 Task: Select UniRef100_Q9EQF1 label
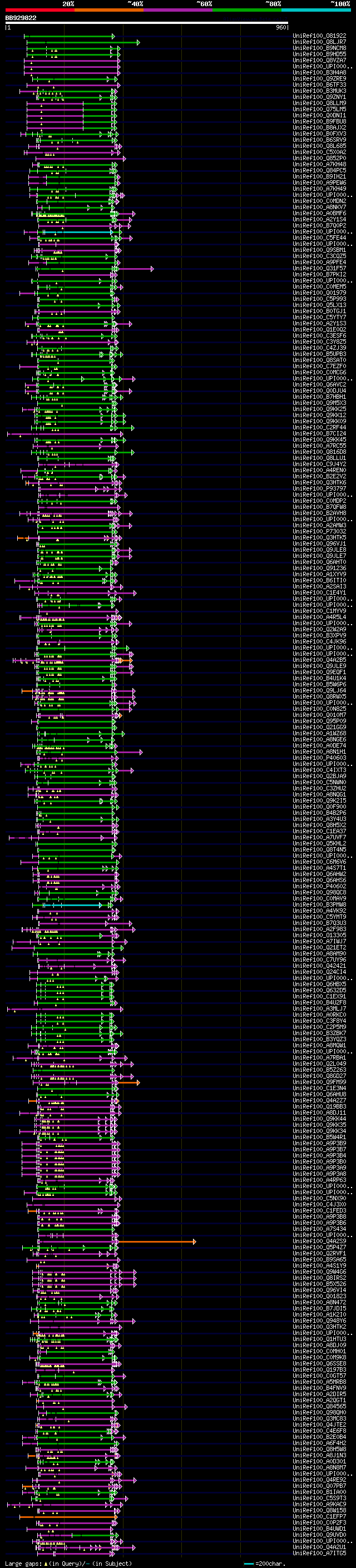pos(319,672)
